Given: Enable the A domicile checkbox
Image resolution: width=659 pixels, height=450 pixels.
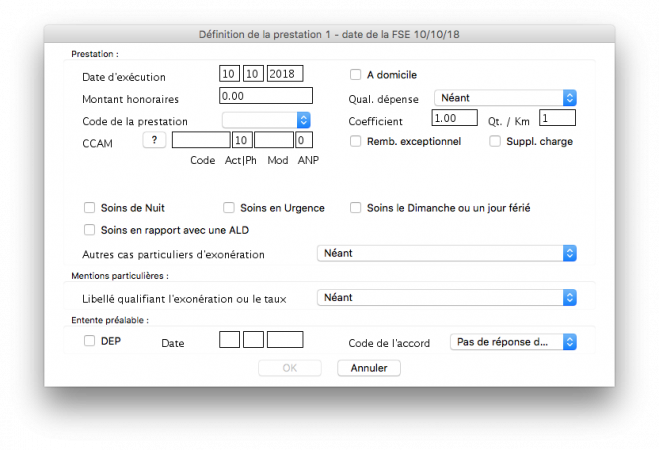Looking at the screenshot, I should [356, 75].
